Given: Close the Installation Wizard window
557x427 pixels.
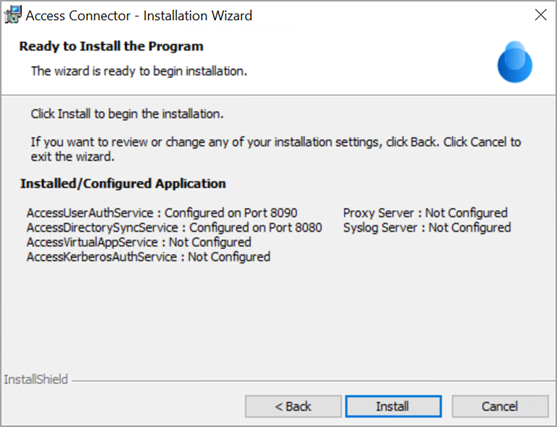Looking at the screenshot, I should [541, 15].
